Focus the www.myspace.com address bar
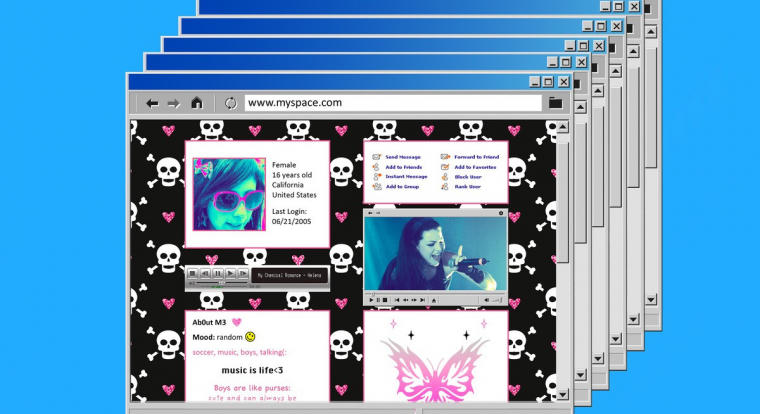Image resolution: width=760 pixels, height=414 pixels. [x=393, y=103]
